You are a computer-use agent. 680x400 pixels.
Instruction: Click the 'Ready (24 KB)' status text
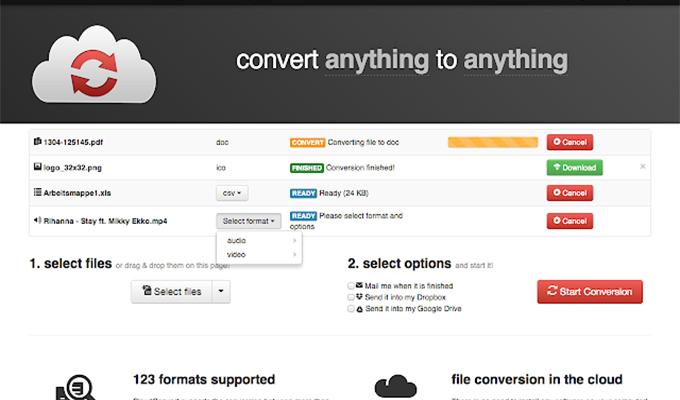click(343, 193)
